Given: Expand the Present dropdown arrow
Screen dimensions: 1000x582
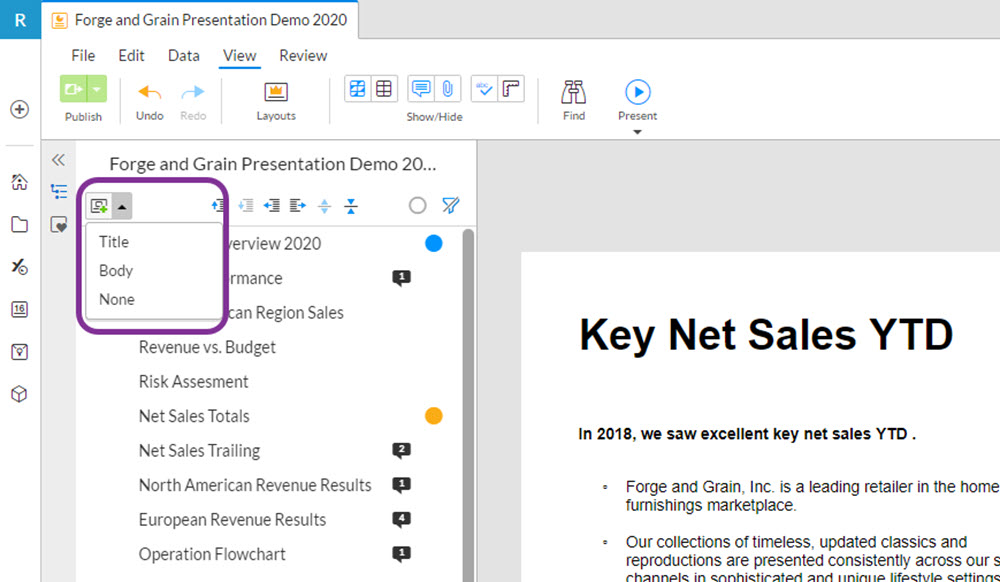Looking at the screenshot, I should (x=637, y=133).
